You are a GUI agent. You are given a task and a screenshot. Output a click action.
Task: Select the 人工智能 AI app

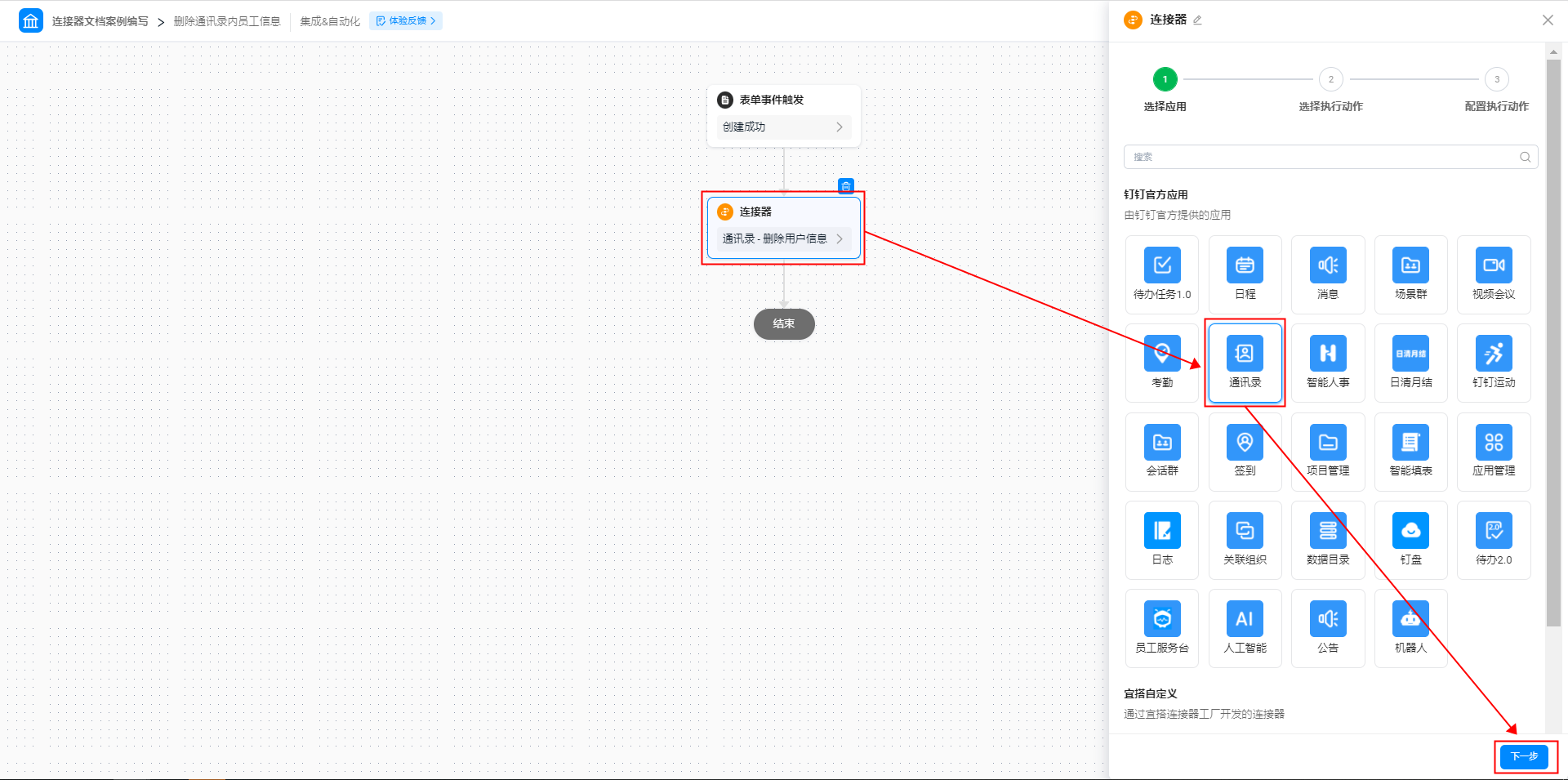[x=1245, y=628]
